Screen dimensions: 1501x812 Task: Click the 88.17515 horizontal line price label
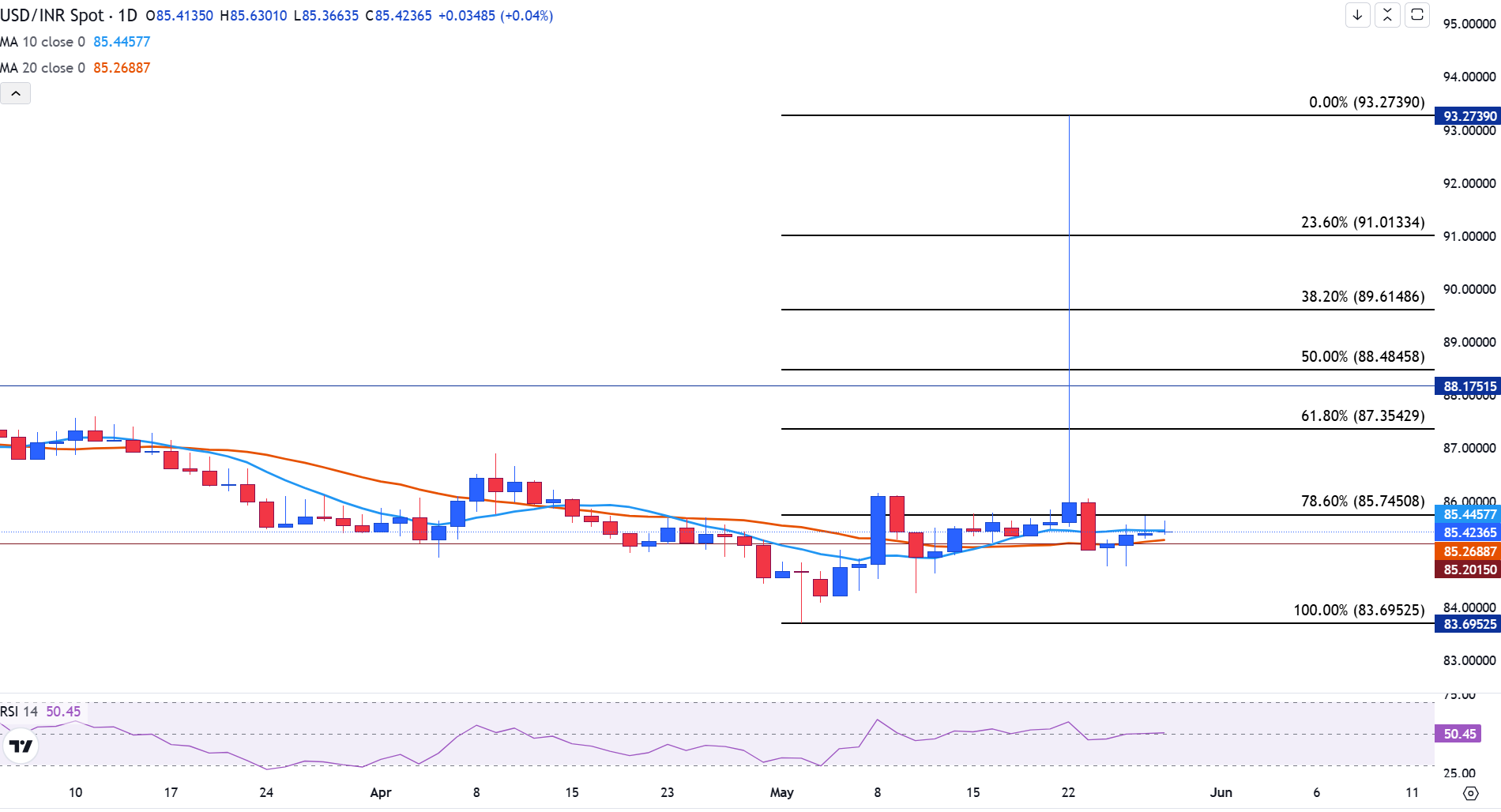(1468, 386)
